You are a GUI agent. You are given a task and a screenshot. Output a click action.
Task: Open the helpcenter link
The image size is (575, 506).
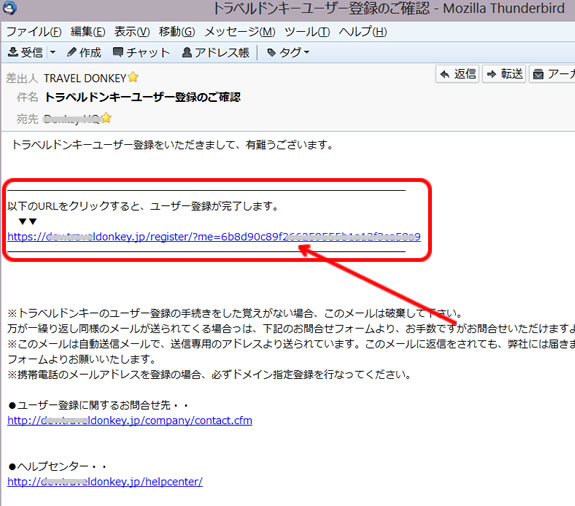coord(105,481)
